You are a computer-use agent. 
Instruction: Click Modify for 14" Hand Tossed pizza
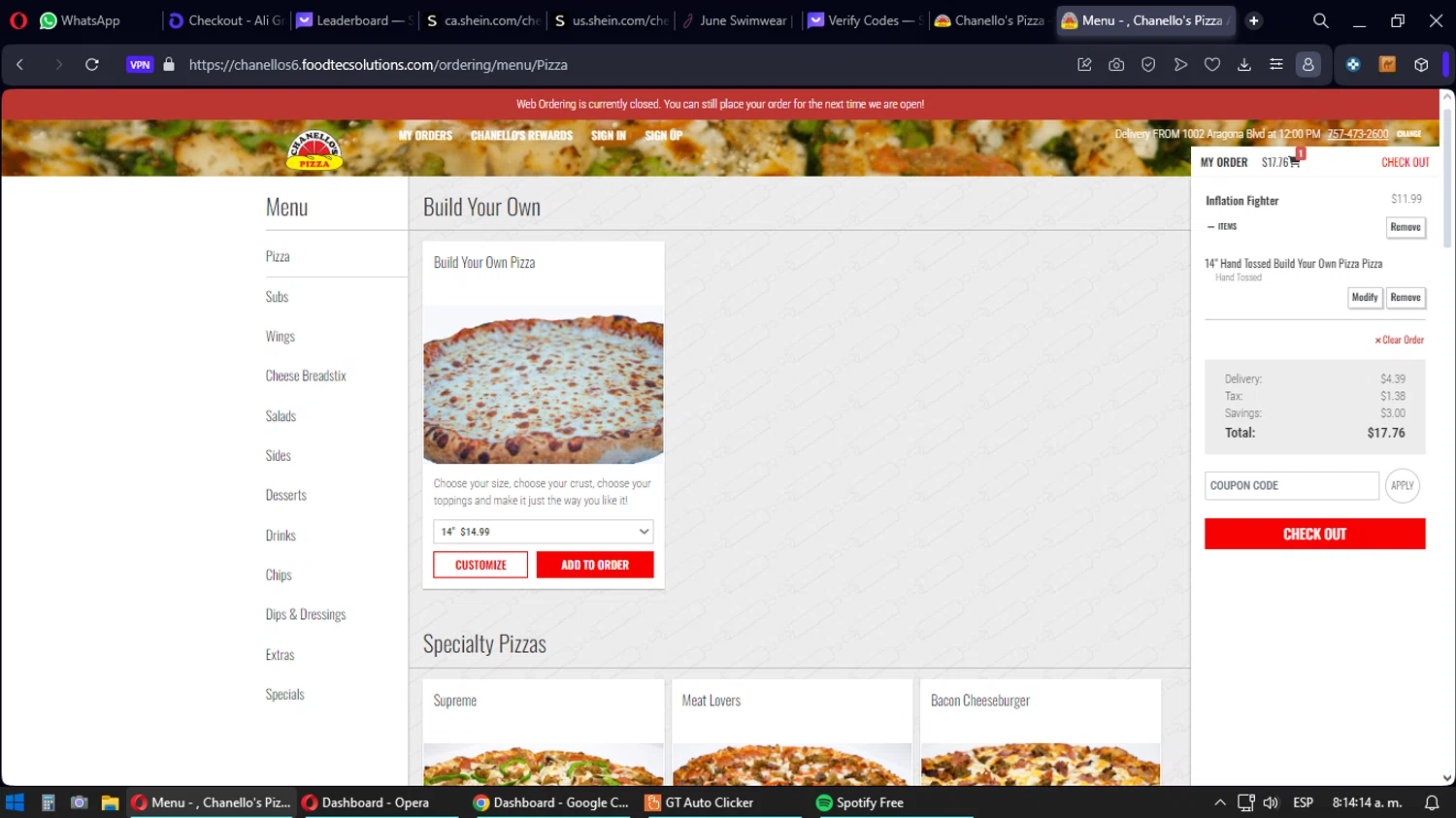[x=1365, y=298]
